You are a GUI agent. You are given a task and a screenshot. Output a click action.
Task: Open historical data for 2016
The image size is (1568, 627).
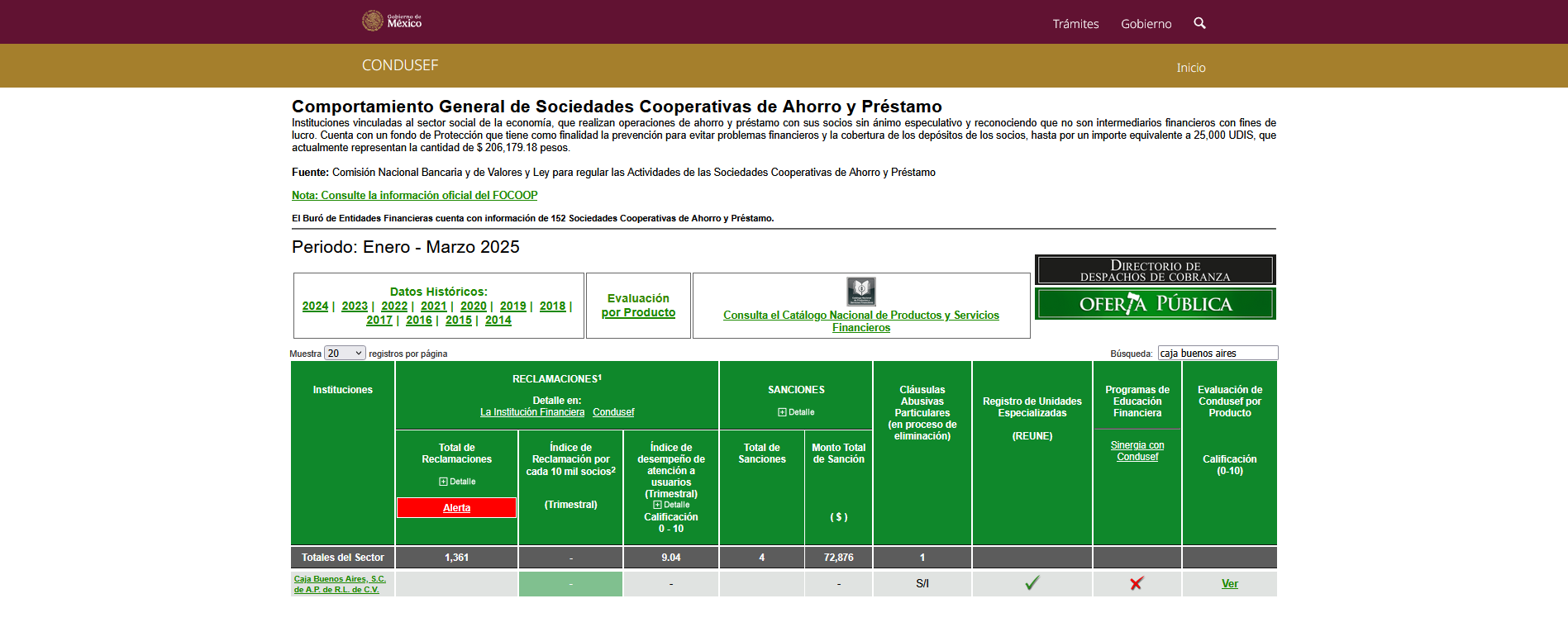click(419, 321)
